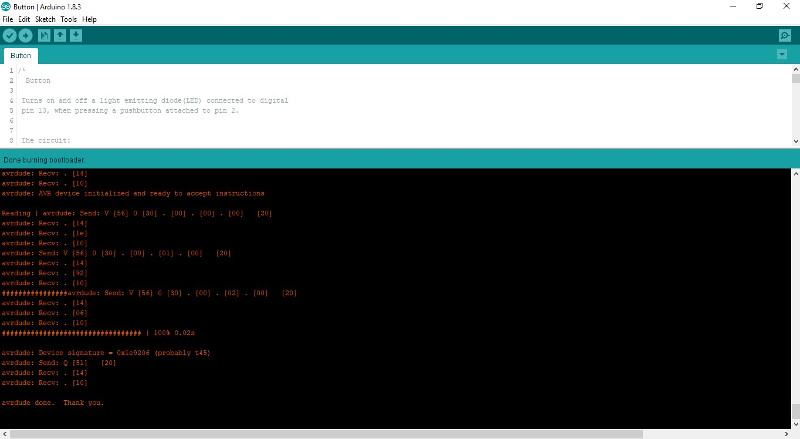Click 'avrdude done. Thank you.' console line
The height and width of the screenshot is (439, 800).
53,402
